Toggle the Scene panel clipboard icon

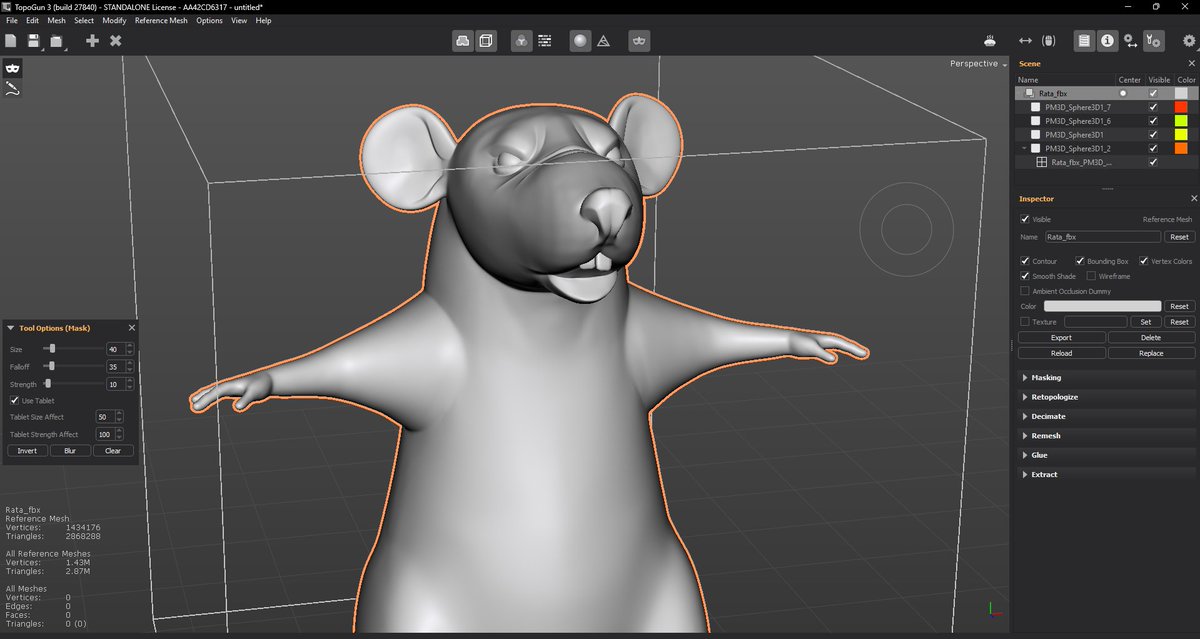pyautogui.click(x=1084, y=41)
